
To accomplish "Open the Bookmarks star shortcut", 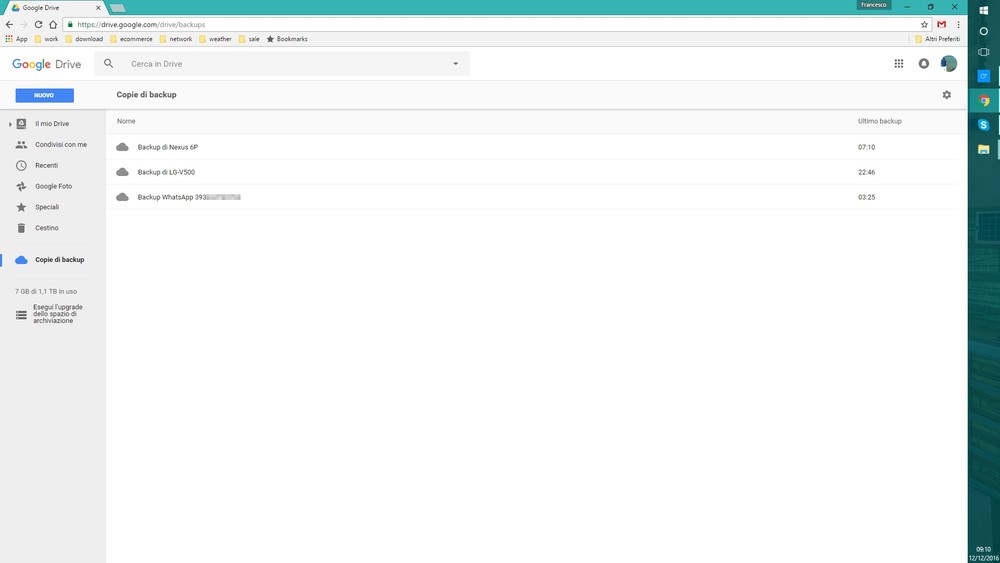I will point(287,39).
